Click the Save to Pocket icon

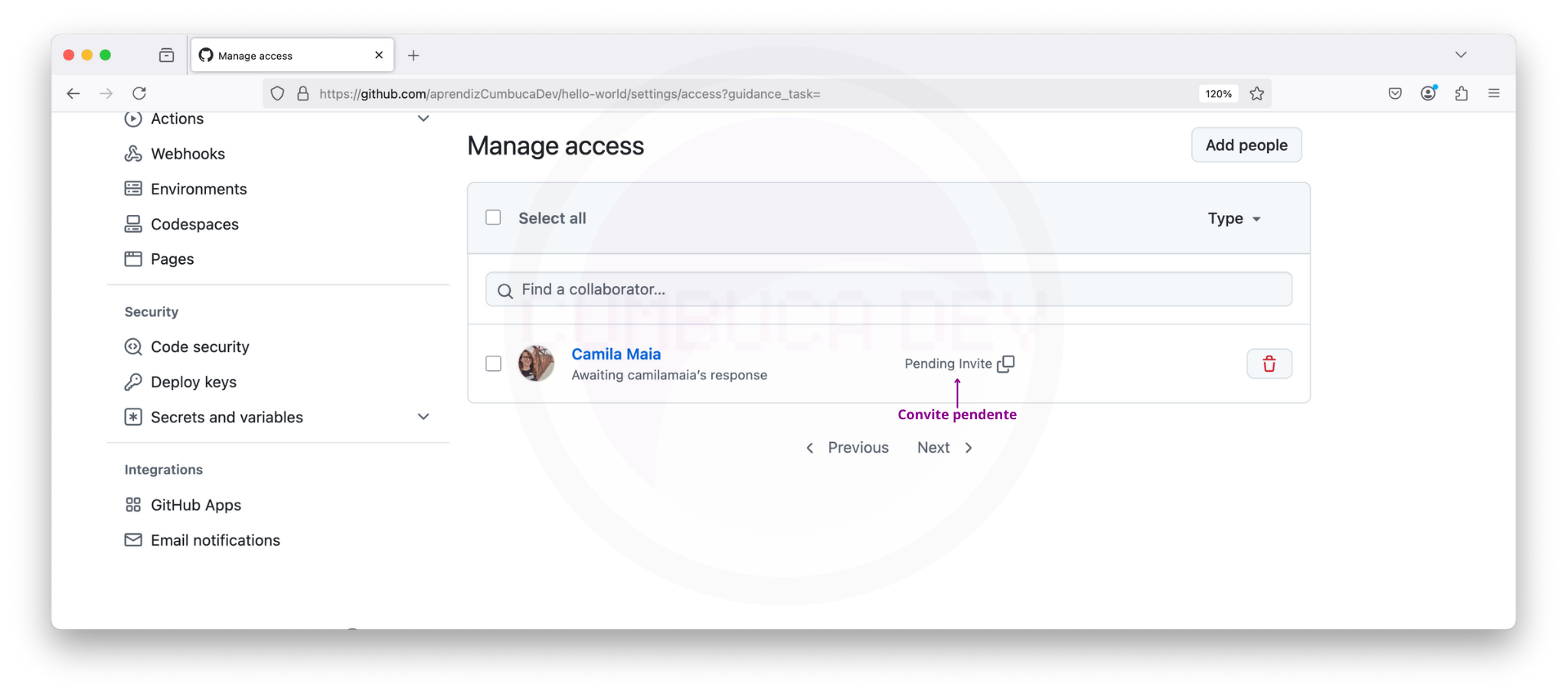point(1395,94)
